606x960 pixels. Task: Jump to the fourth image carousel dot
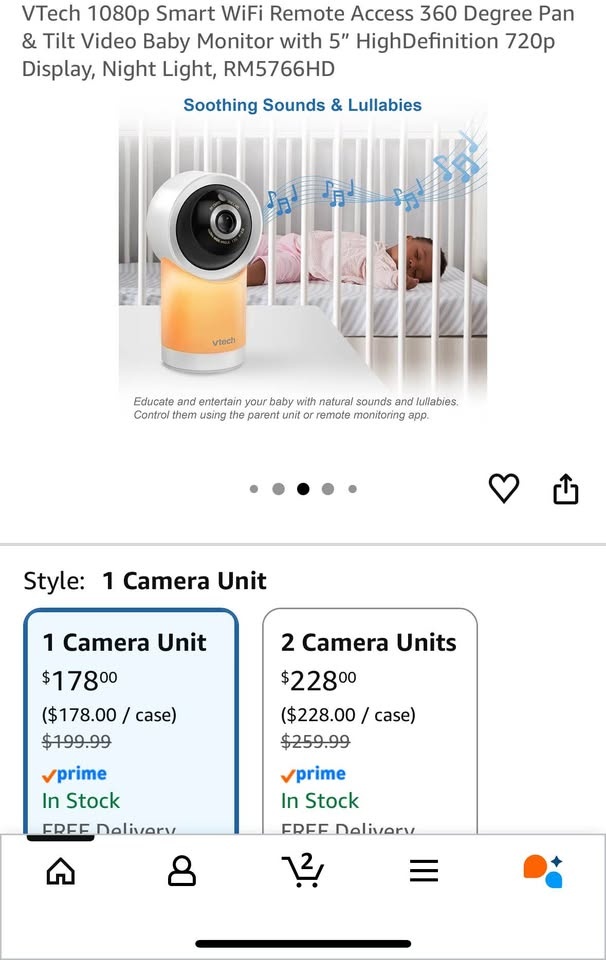pyautogui.click(x=328, y=489)
